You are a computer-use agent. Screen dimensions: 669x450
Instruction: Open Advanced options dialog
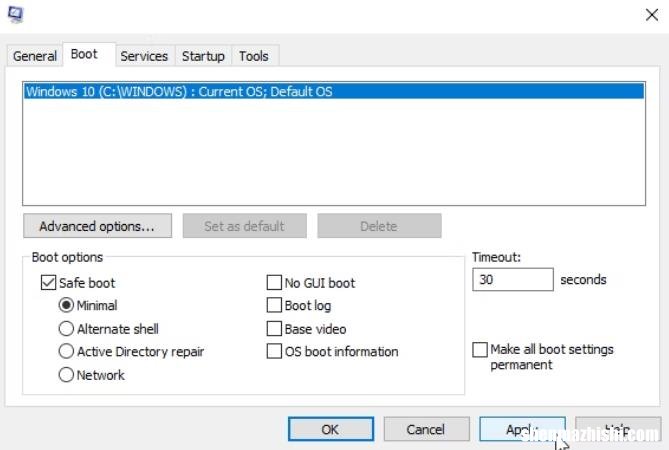[x=97, y=226]
